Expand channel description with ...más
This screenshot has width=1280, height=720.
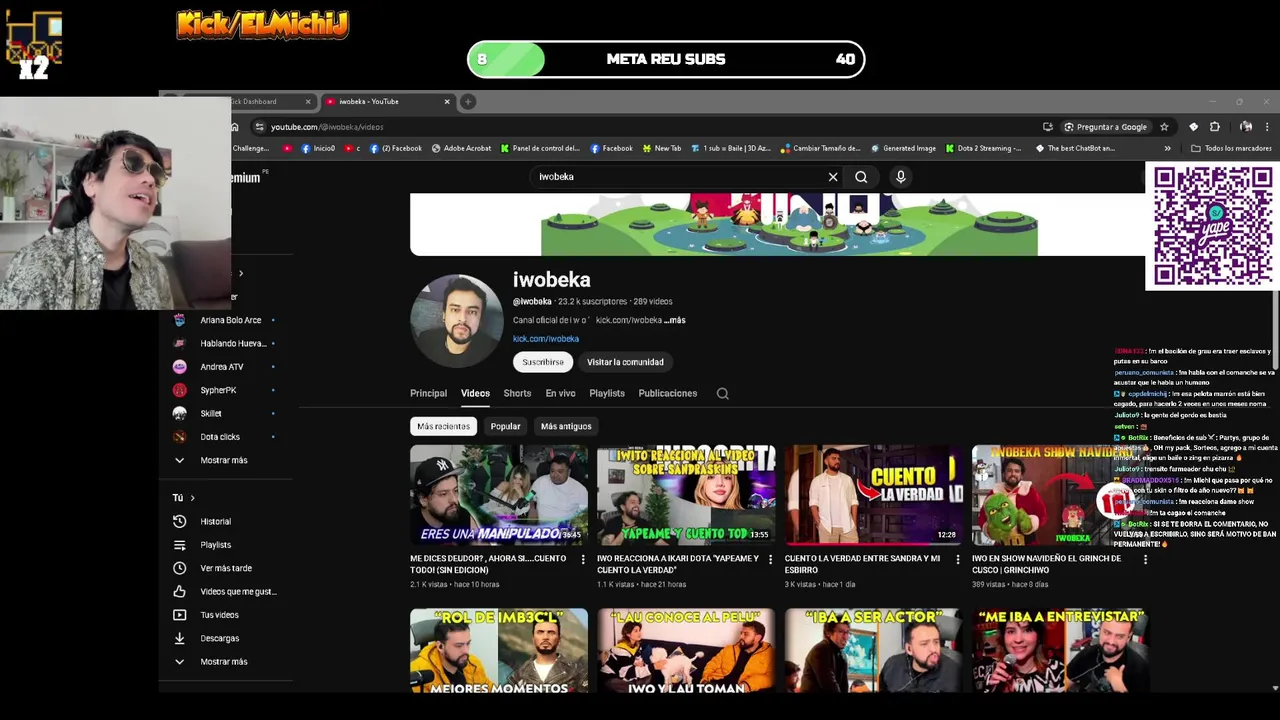pyautogui.click(x=674, y=320)
